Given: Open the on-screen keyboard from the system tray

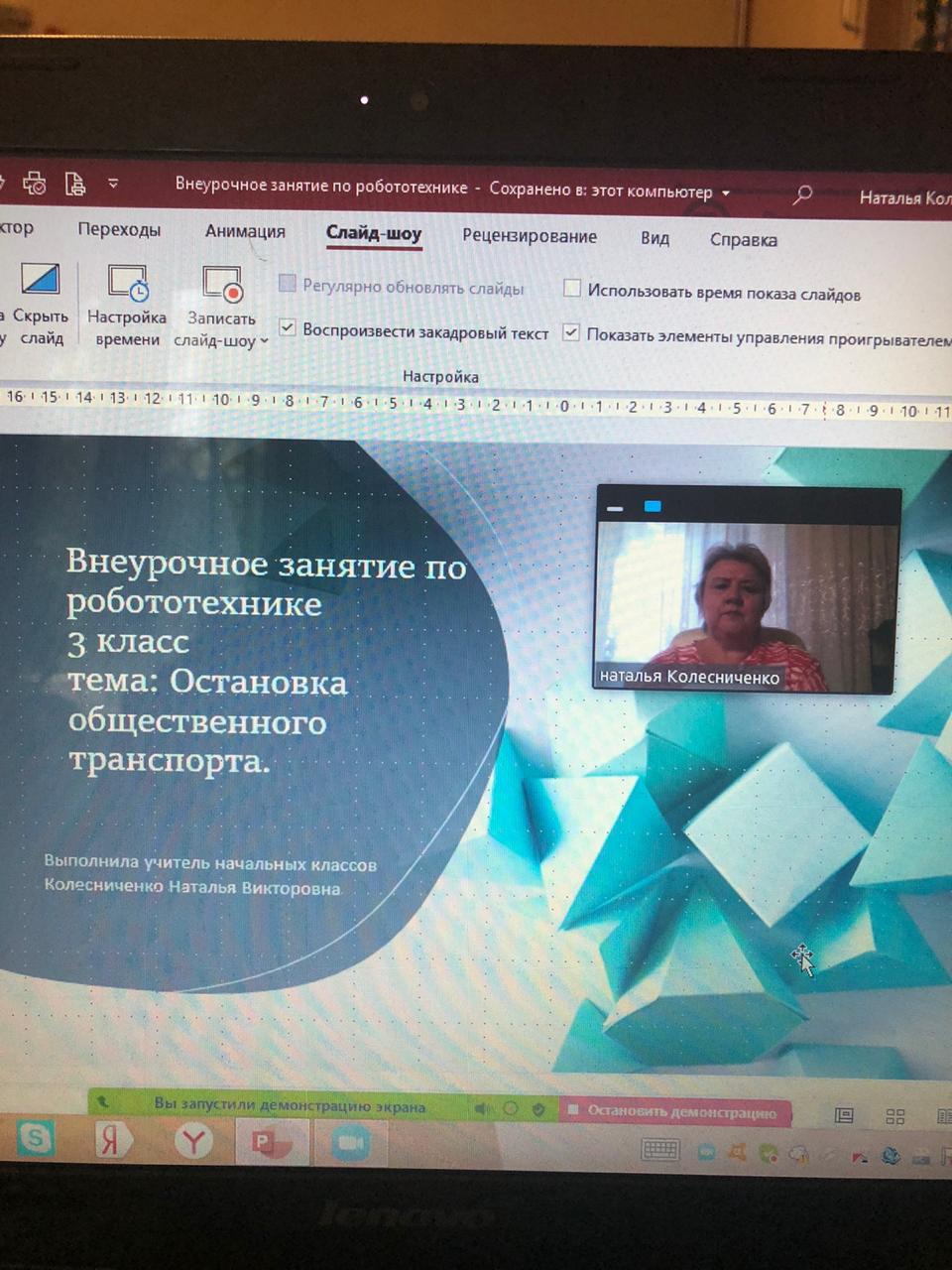Looking at the screenshot, I should 659,1152.
